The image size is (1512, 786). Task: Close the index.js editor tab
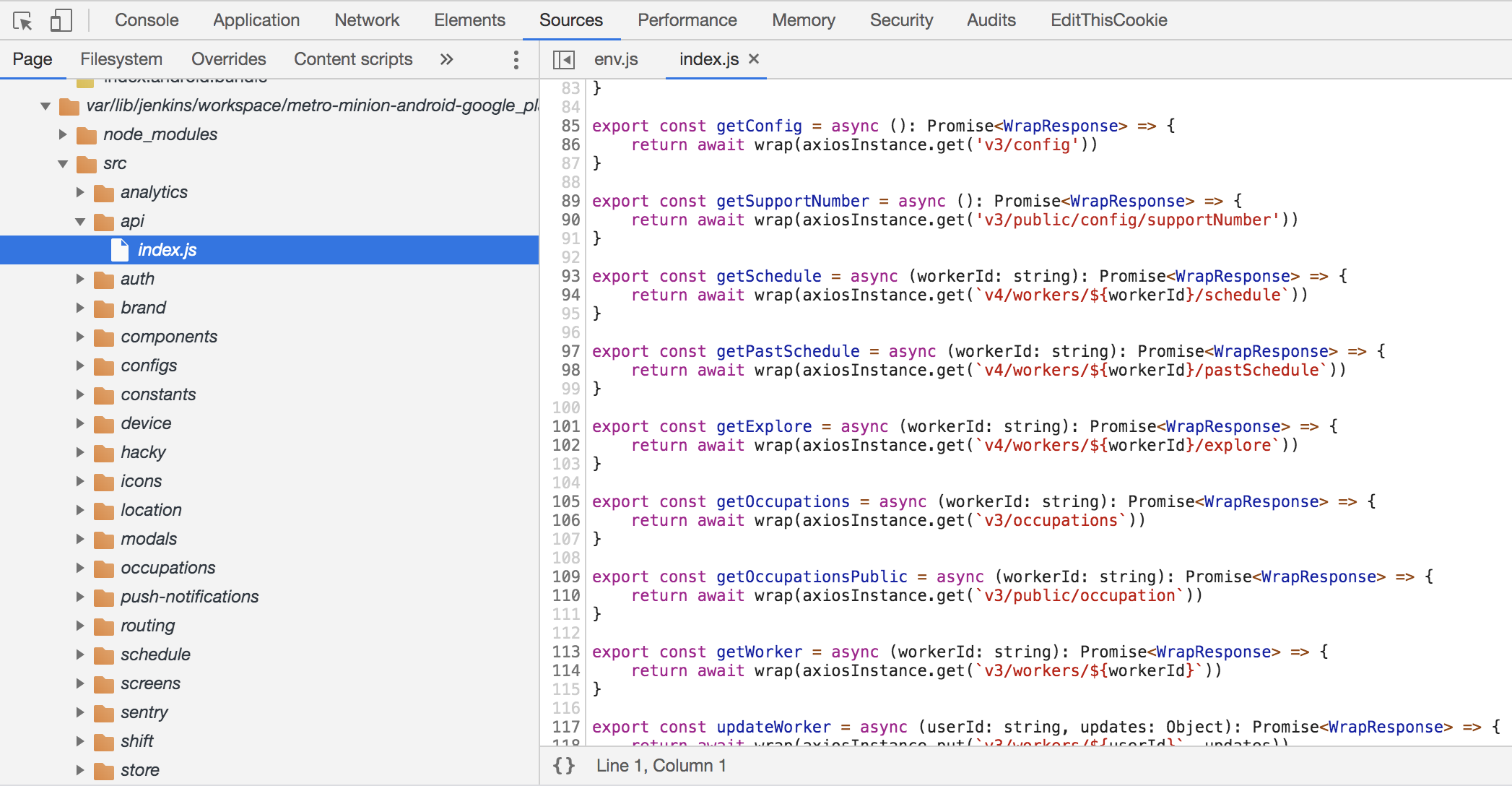[754, 59]
